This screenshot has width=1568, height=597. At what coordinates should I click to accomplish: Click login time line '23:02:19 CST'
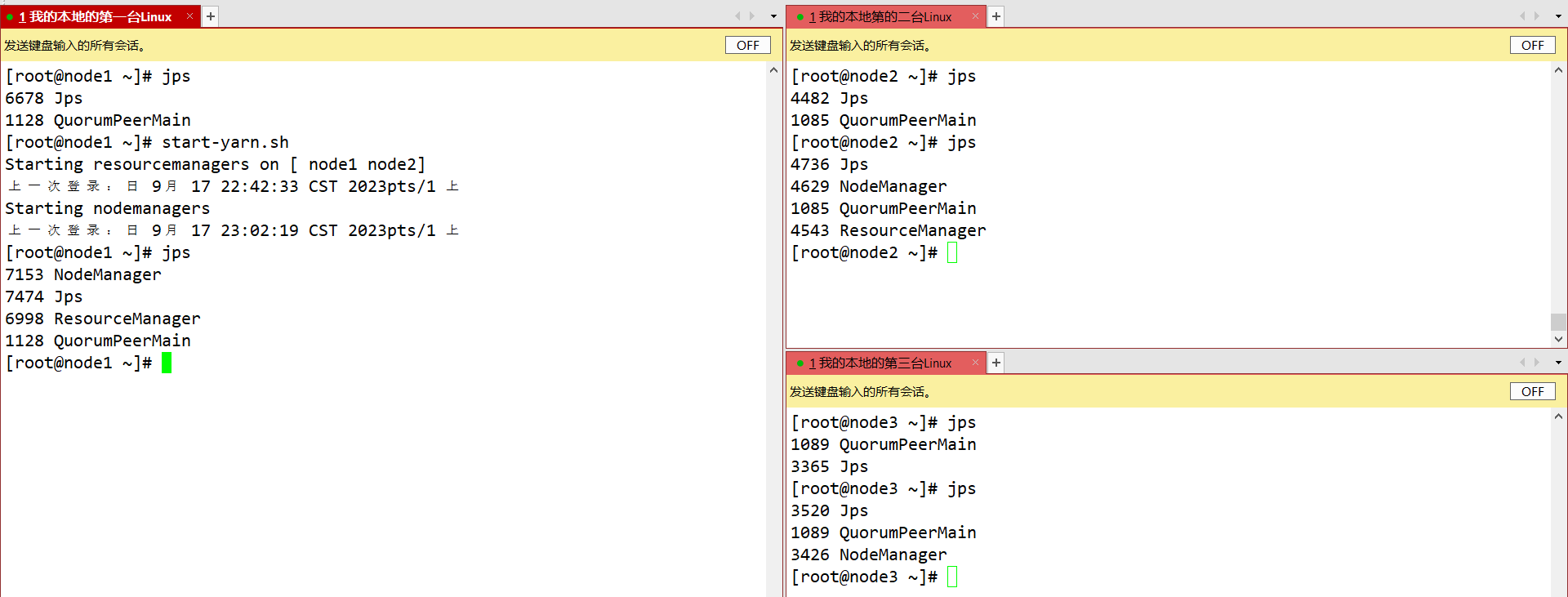pyautogui.click(x=279, y=230)
